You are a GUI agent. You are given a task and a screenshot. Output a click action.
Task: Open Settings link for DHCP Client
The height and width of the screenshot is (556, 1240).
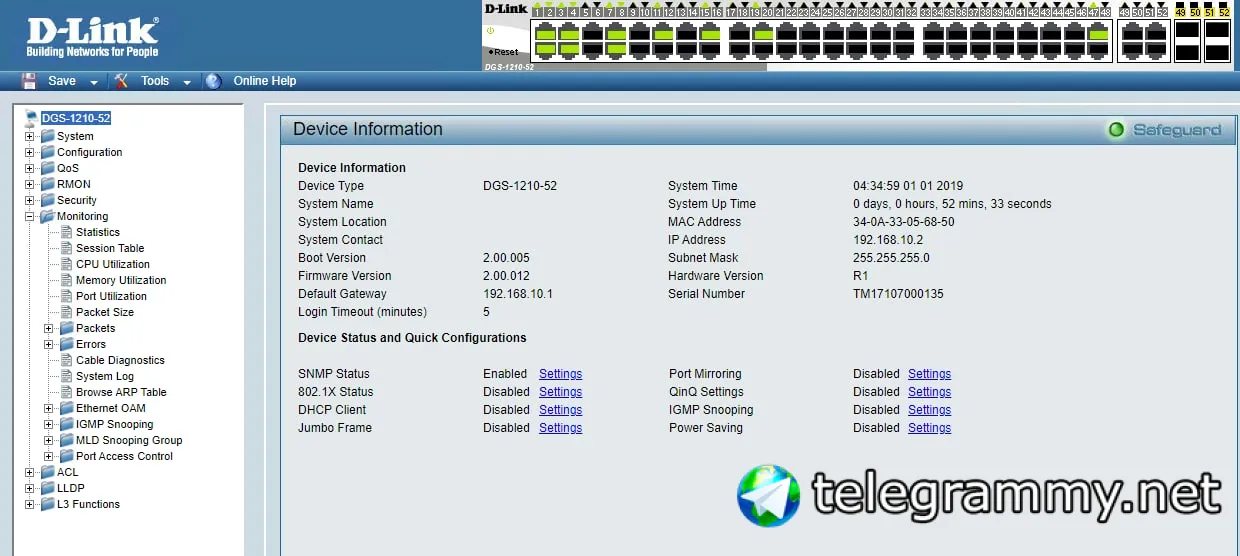point(560,410)
